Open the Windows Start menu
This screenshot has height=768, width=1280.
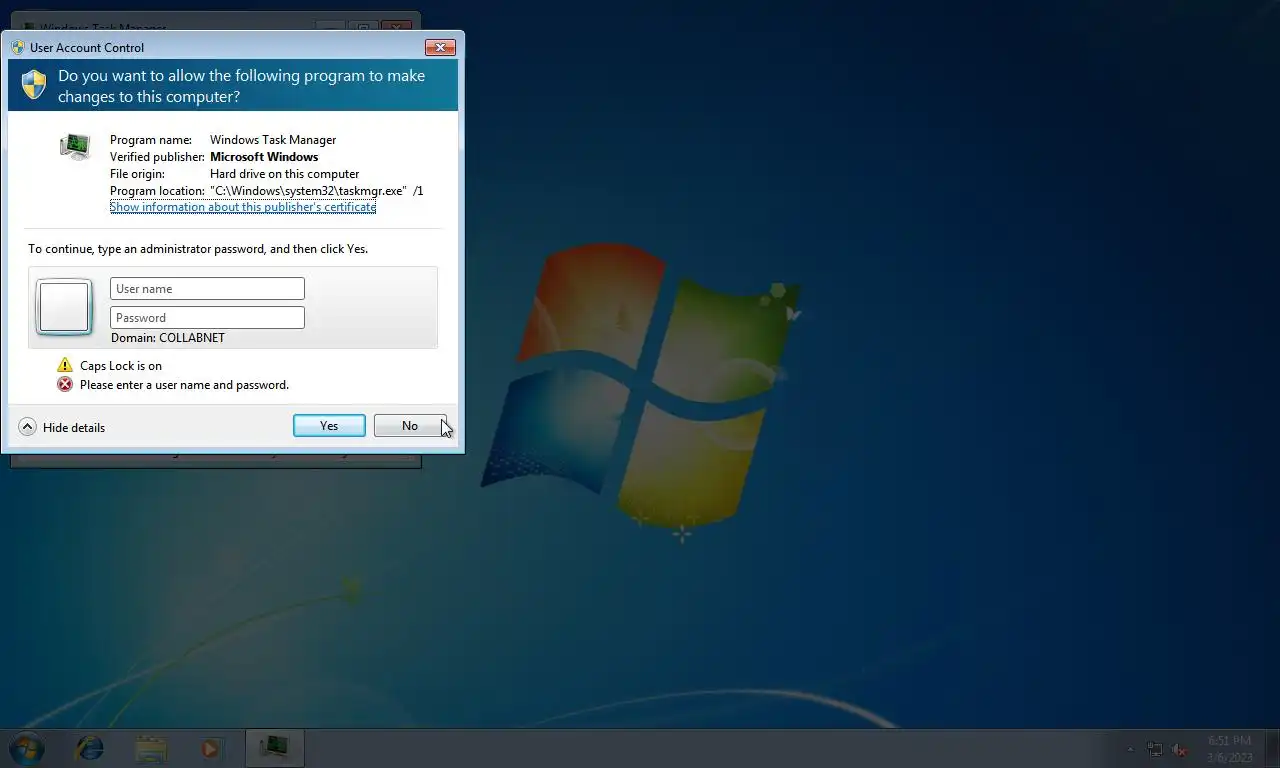click(26, 748)
